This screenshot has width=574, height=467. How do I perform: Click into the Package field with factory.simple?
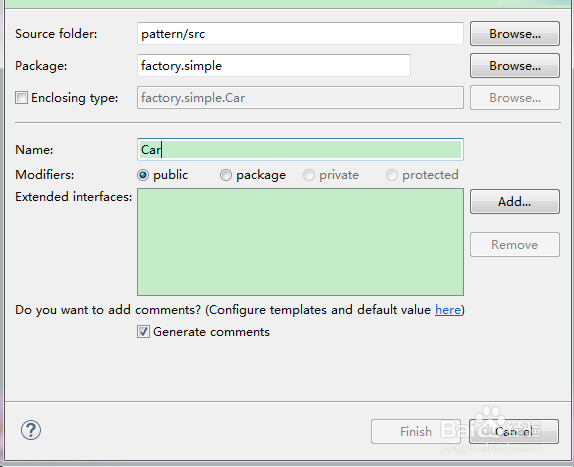[274, 66]
